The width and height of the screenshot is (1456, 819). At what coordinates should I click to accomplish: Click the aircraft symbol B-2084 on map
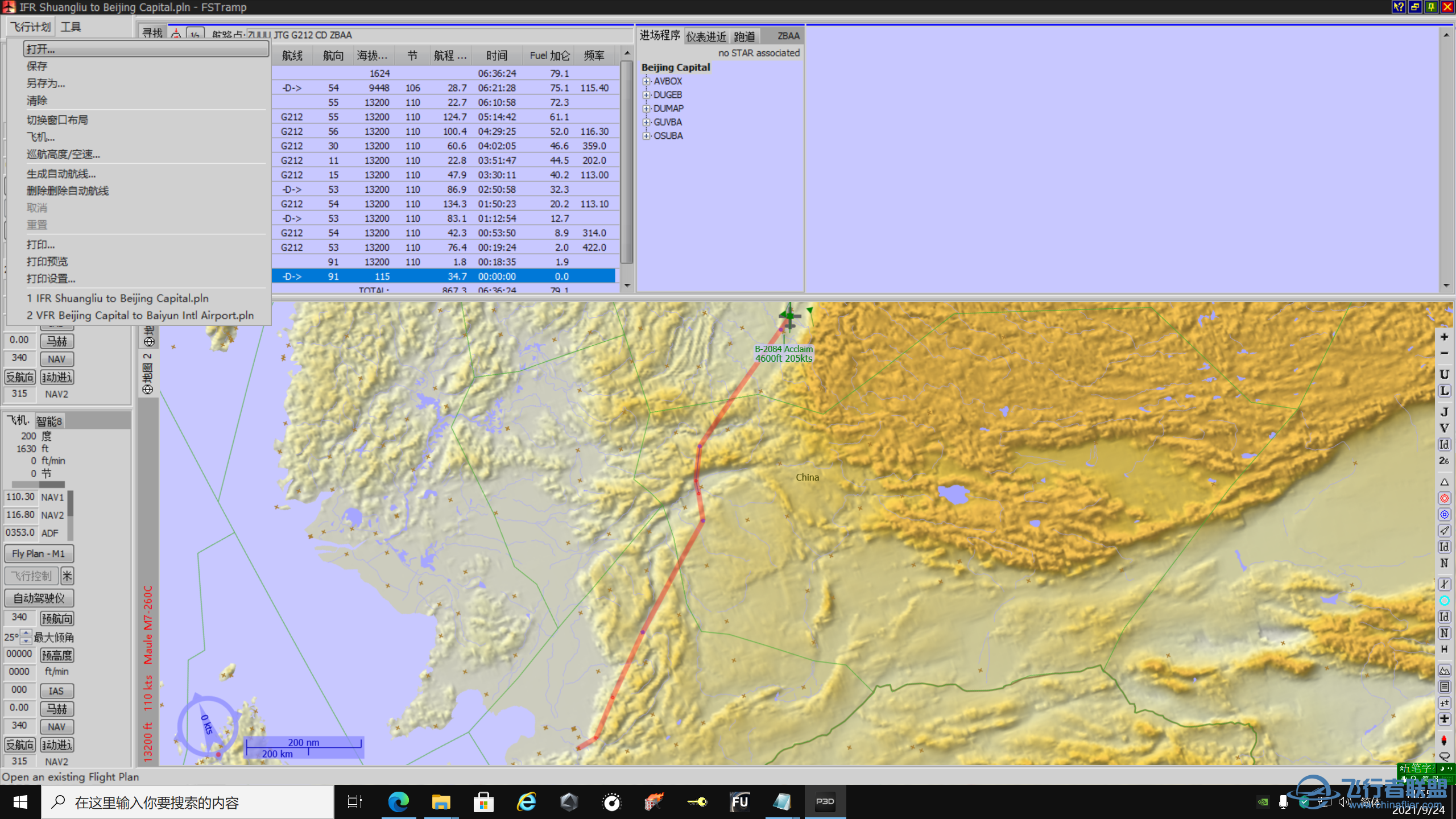point(789,316)
